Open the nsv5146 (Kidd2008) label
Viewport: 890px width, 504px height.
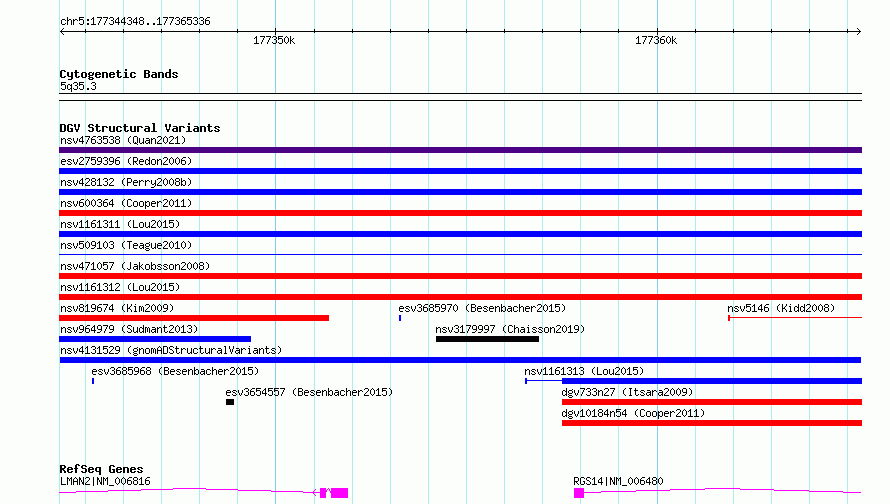click(781, 308)
